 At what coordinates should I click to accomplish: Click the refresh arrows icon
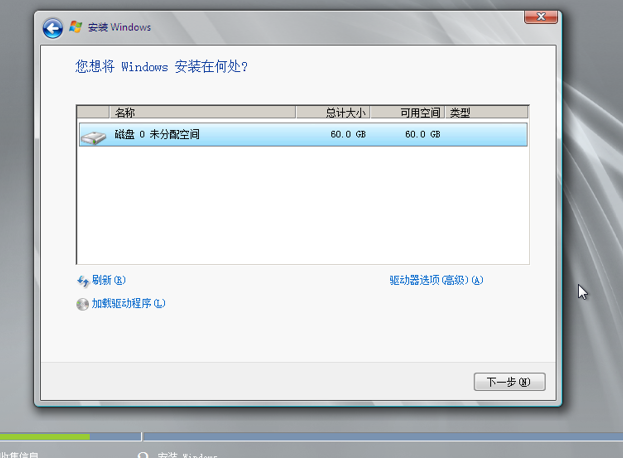coord(83,281)
